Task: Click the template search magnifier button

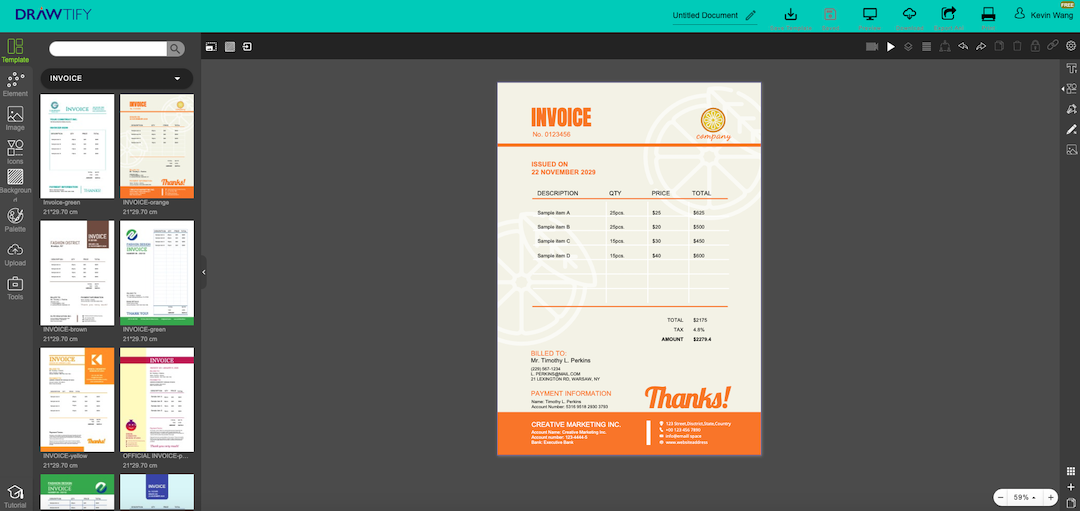Action: click(x=176, y=48)
